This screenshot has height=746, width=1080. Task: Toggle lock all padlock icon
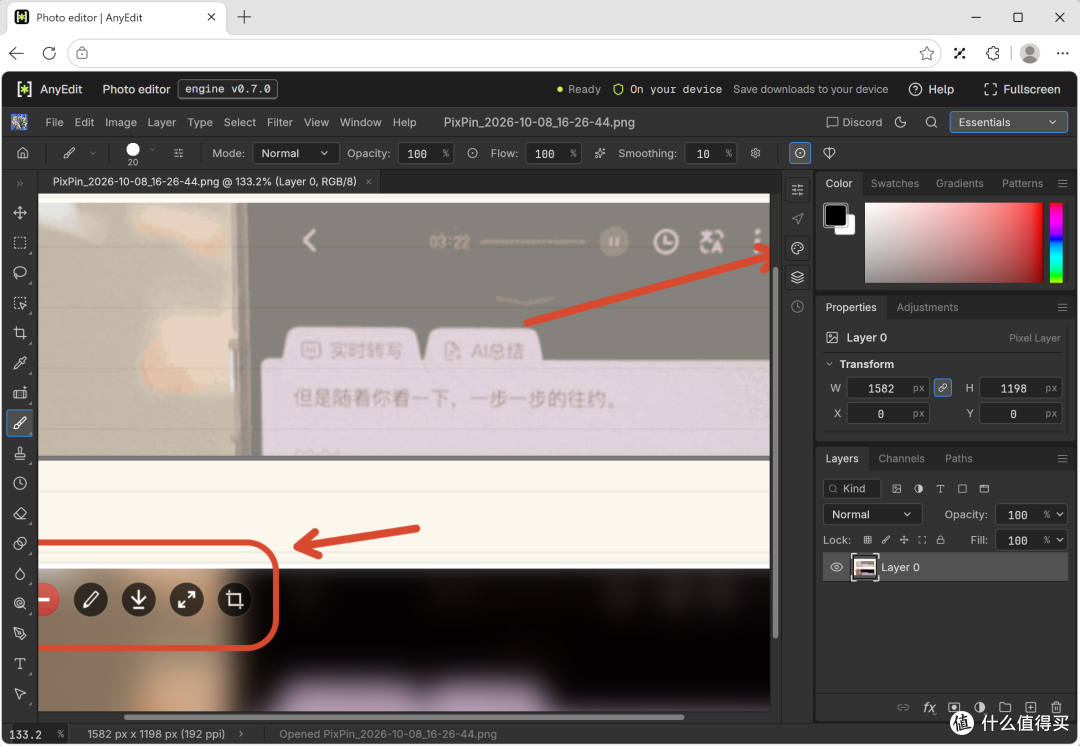940,540
